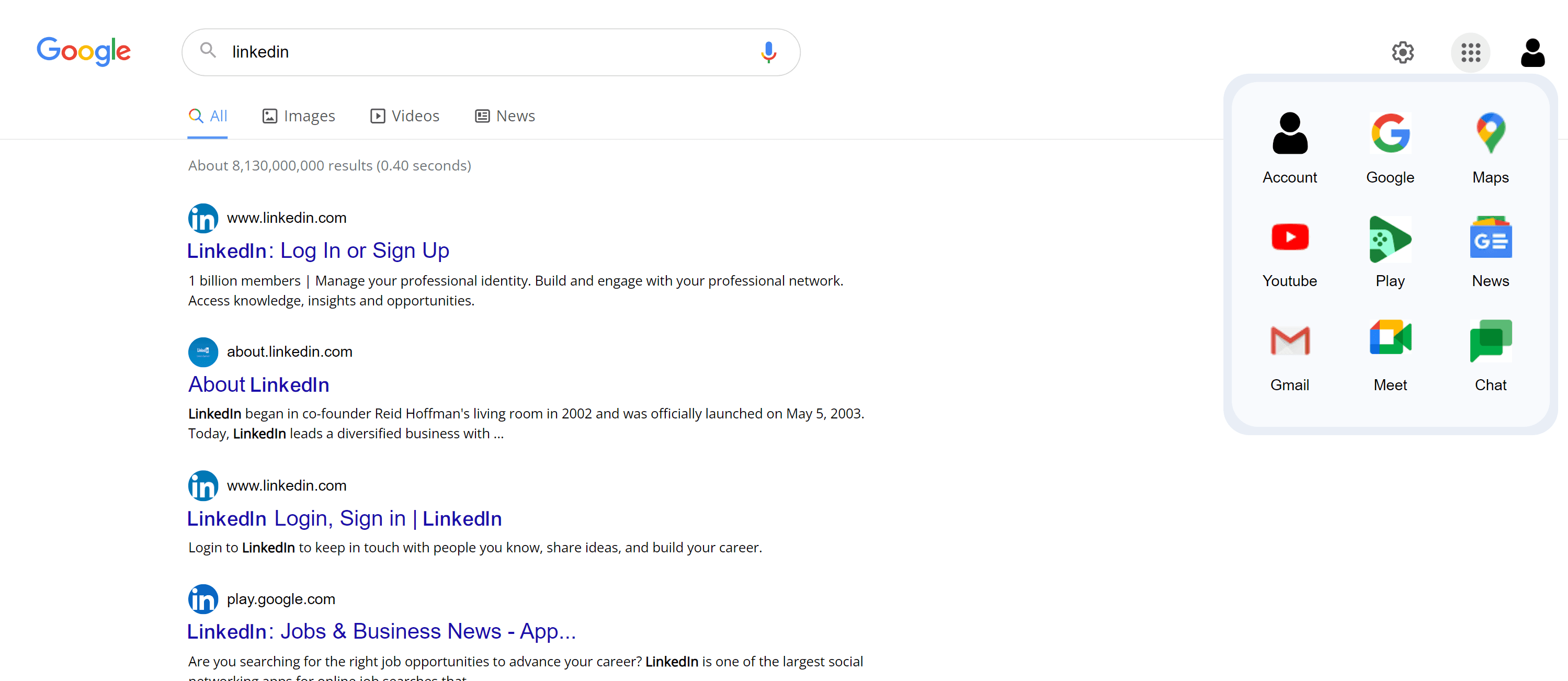Open News app in the apps panel
The height and width of the screenshot is (681, 1568).
[1491, 252]
